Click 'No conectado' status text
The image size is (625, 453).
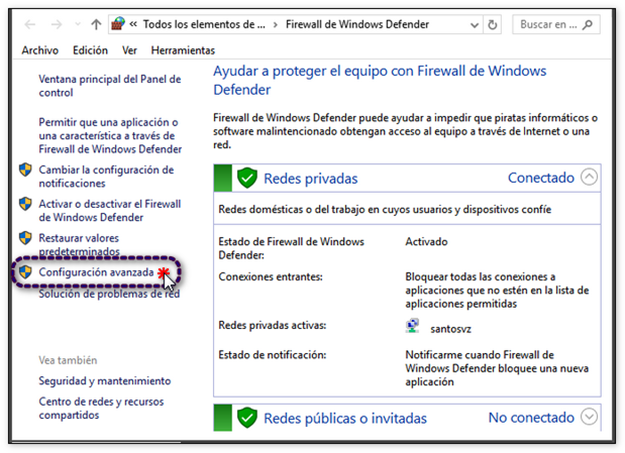pos(531,418)
